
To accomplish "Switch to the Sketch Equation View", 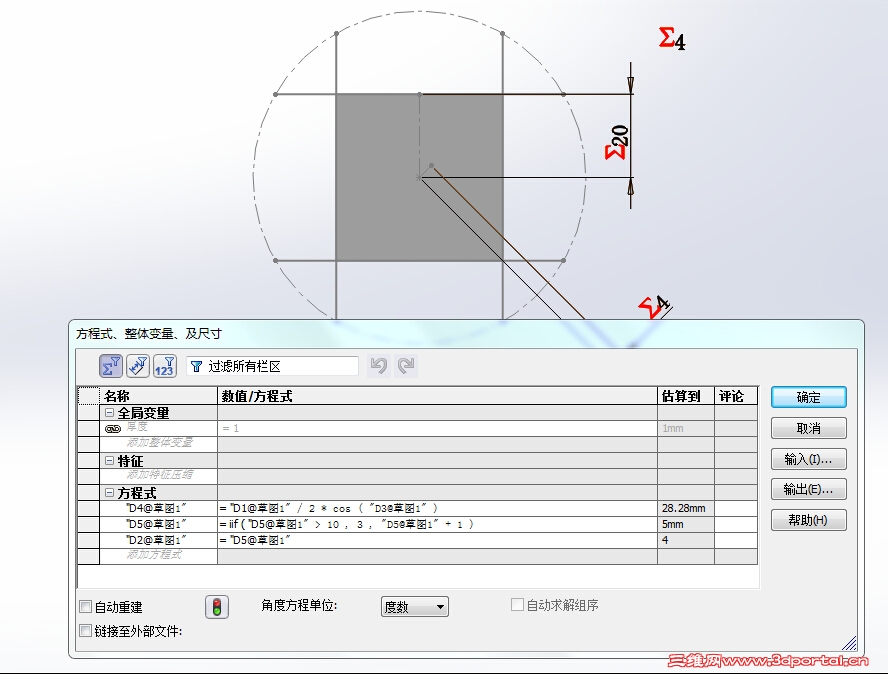I will pos(137,366).
